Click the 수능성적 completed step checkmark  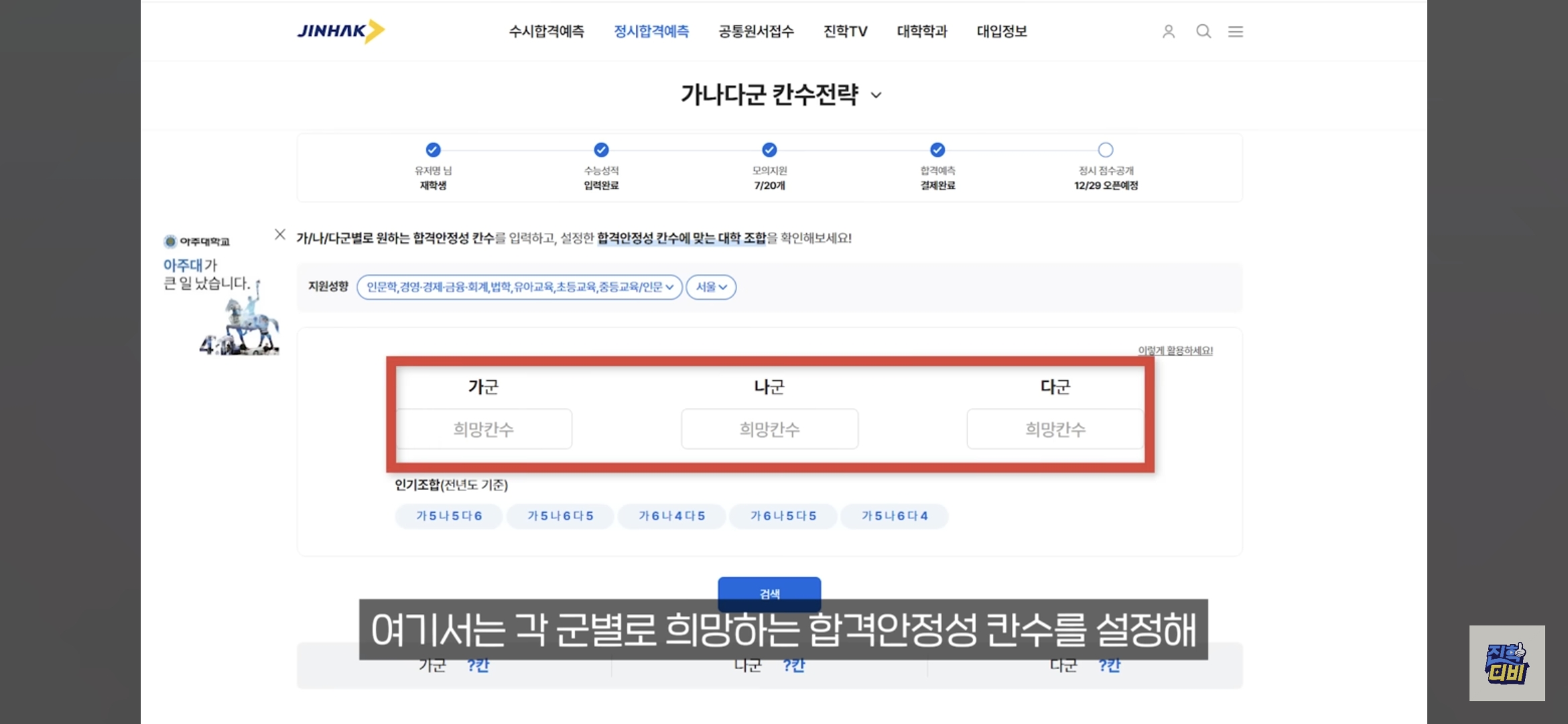601,149
